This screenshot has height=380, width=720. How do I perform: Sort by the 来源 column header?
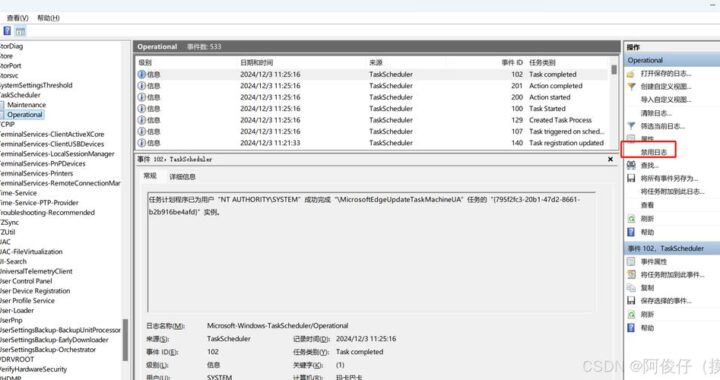click(376, 62)
